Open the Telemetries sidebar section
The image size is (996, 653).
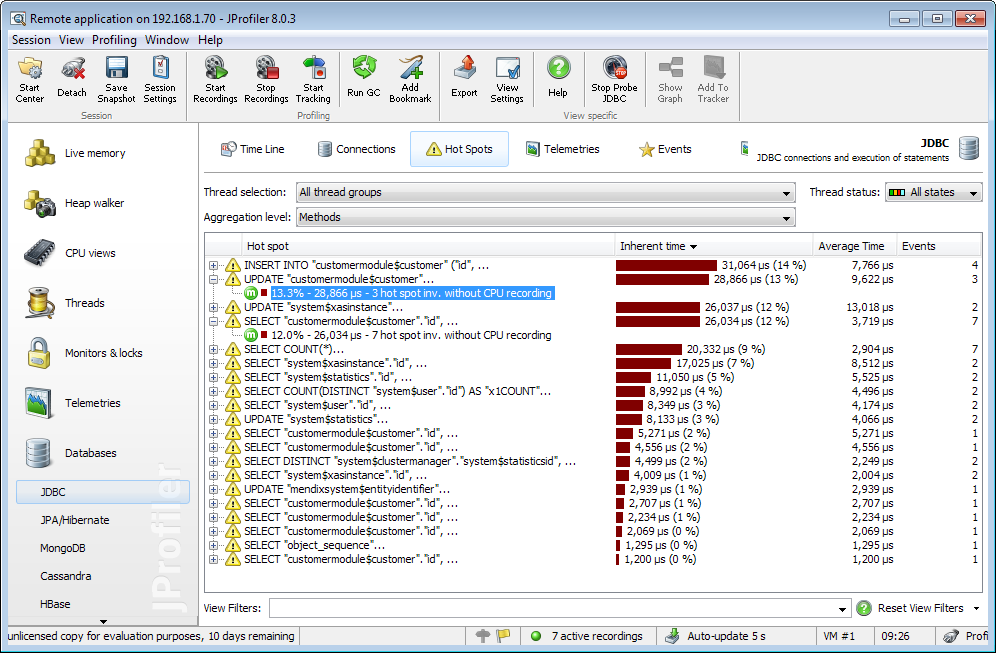[72, 403]
